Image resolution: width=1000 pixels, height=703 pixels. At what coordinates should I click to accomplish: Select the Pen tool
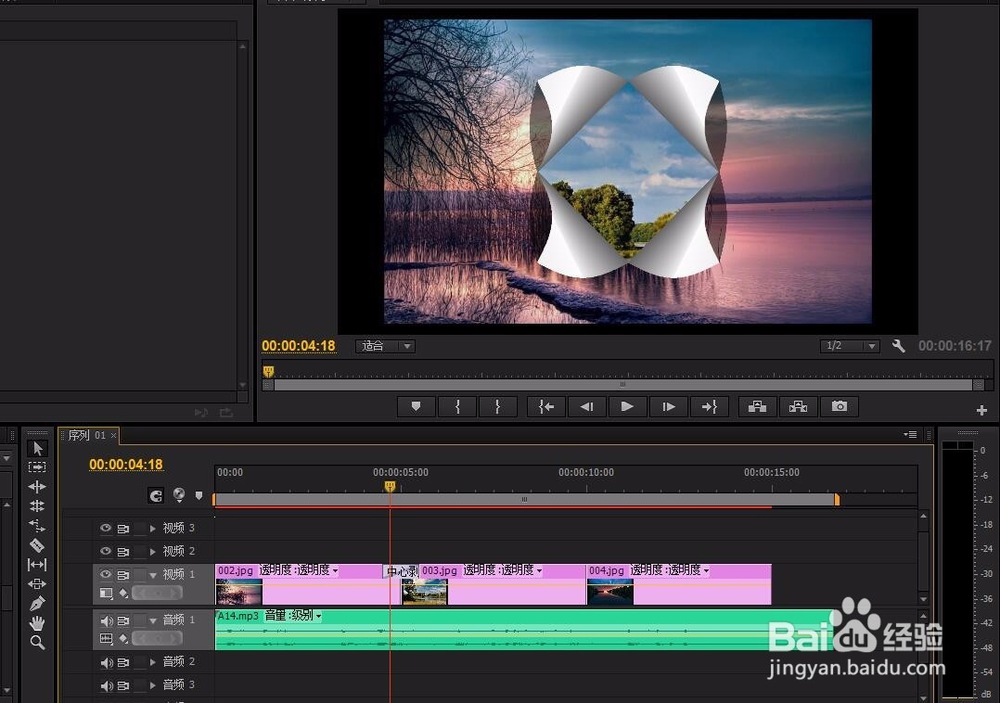pos(37,603)
